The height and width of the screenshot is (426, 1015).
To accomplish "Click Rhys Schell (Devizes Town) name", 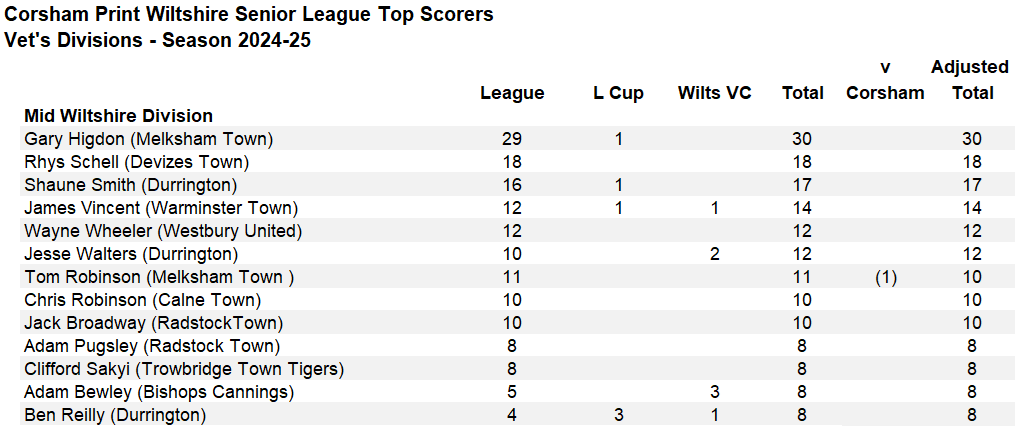I will (136, 162).
